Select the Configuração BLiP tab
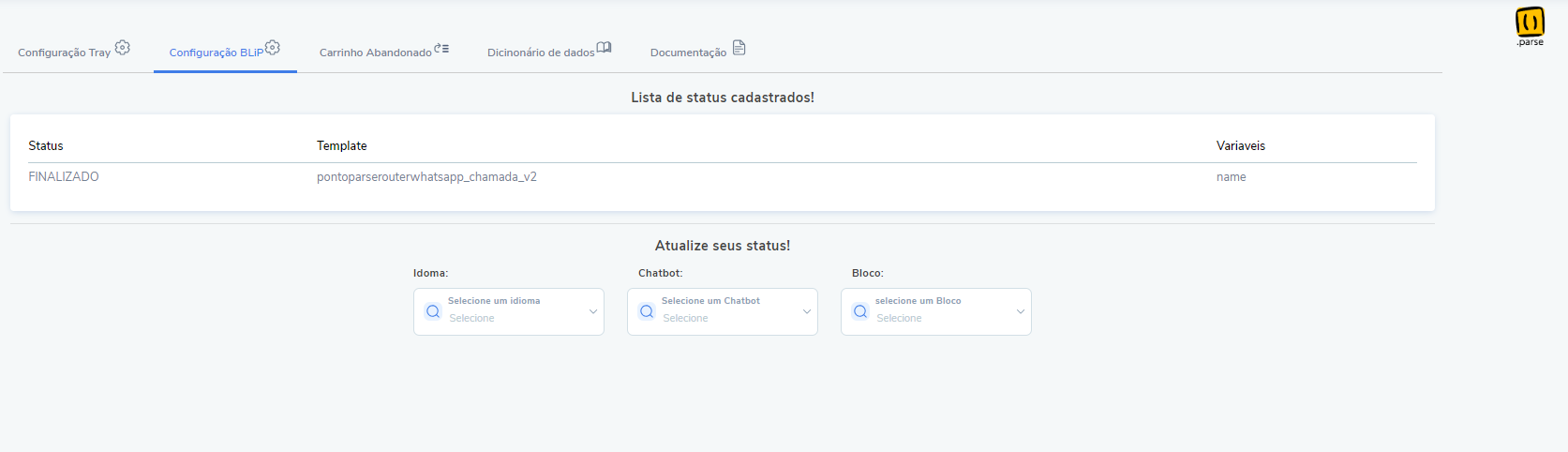The width and height of the screenshot is (1568, 452). tap(225, 52)
